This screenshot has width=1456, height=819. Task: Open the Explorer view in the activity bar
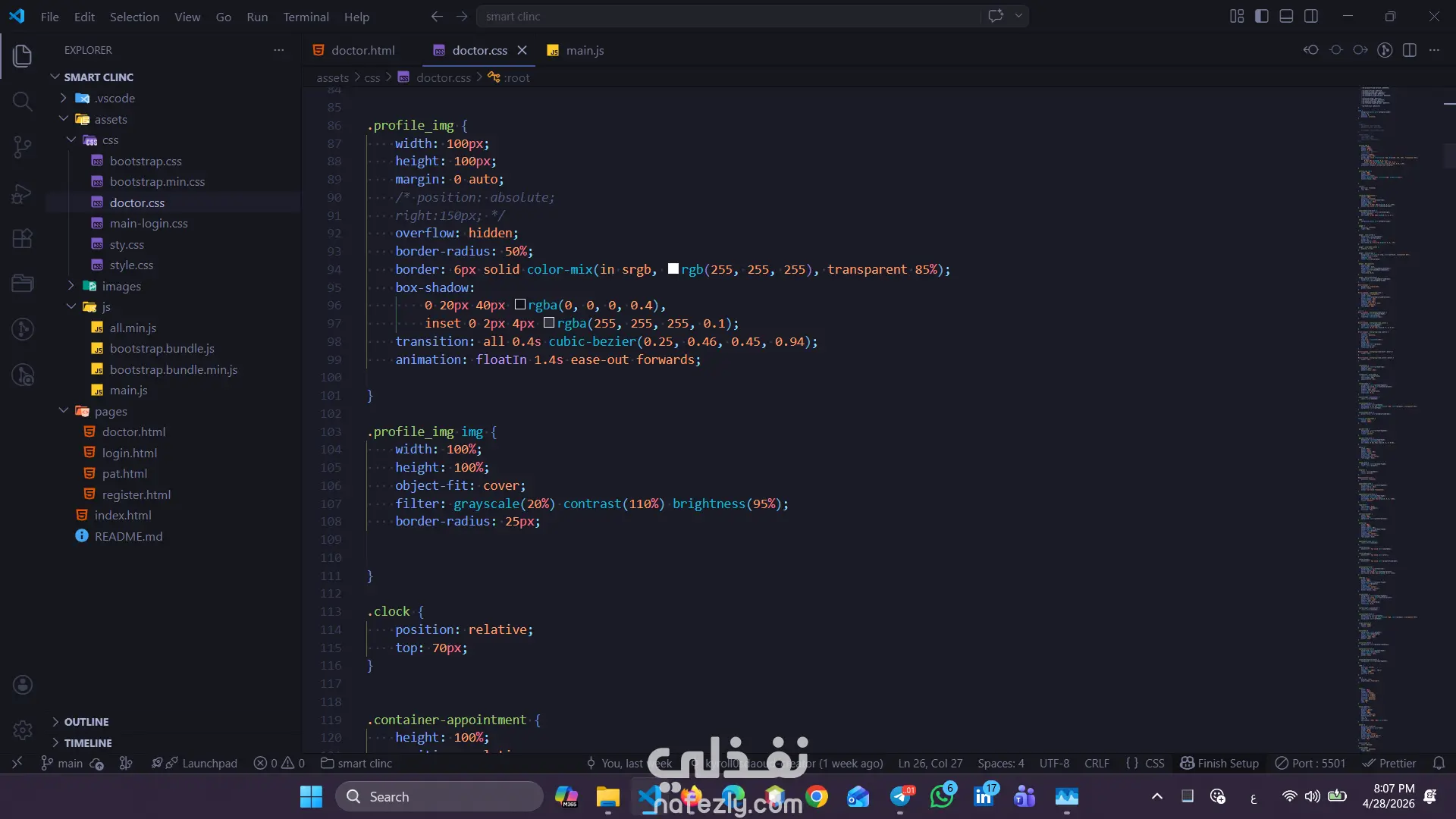pyautogui.click(x=23, y=55)
